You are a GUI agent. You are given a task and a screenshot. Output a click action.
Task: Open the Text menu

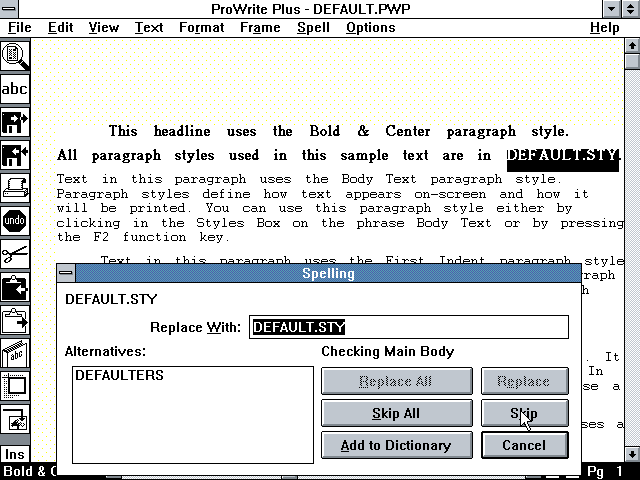click(x=149, y=27)
